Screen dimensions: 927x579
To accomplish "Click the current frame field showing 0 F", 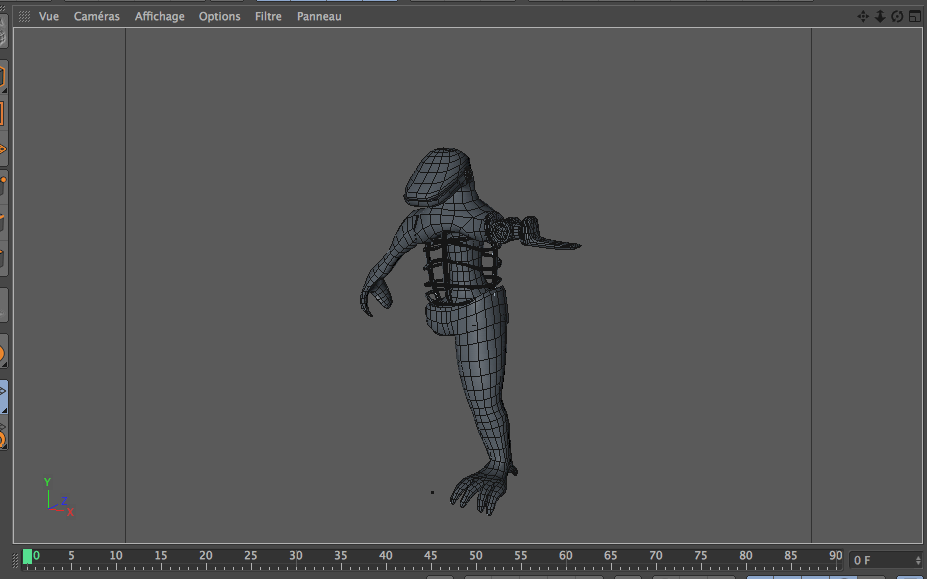I will [880, 560].
